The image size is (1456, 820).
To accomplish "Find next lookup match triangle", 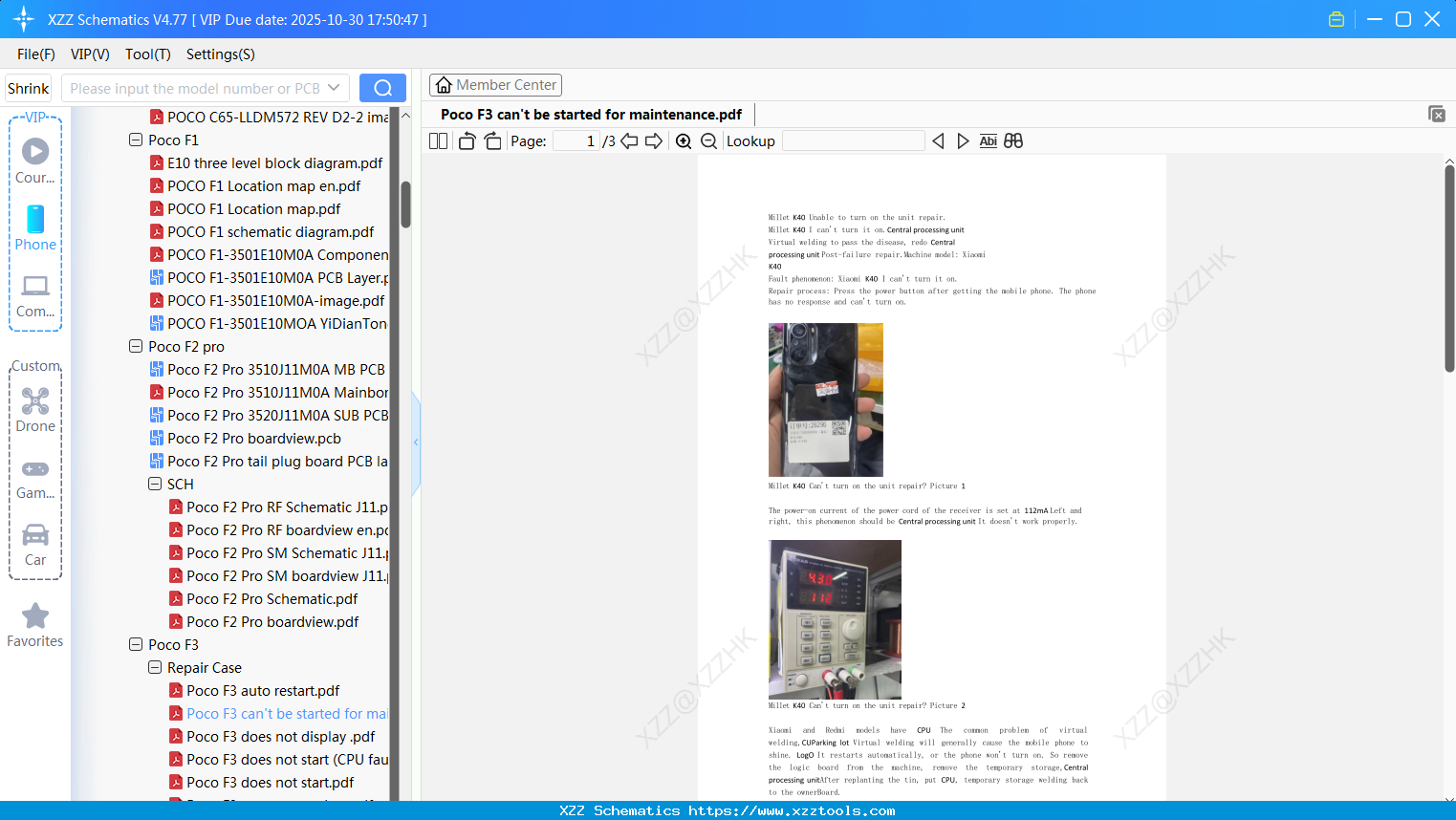I will coord(963,141).
